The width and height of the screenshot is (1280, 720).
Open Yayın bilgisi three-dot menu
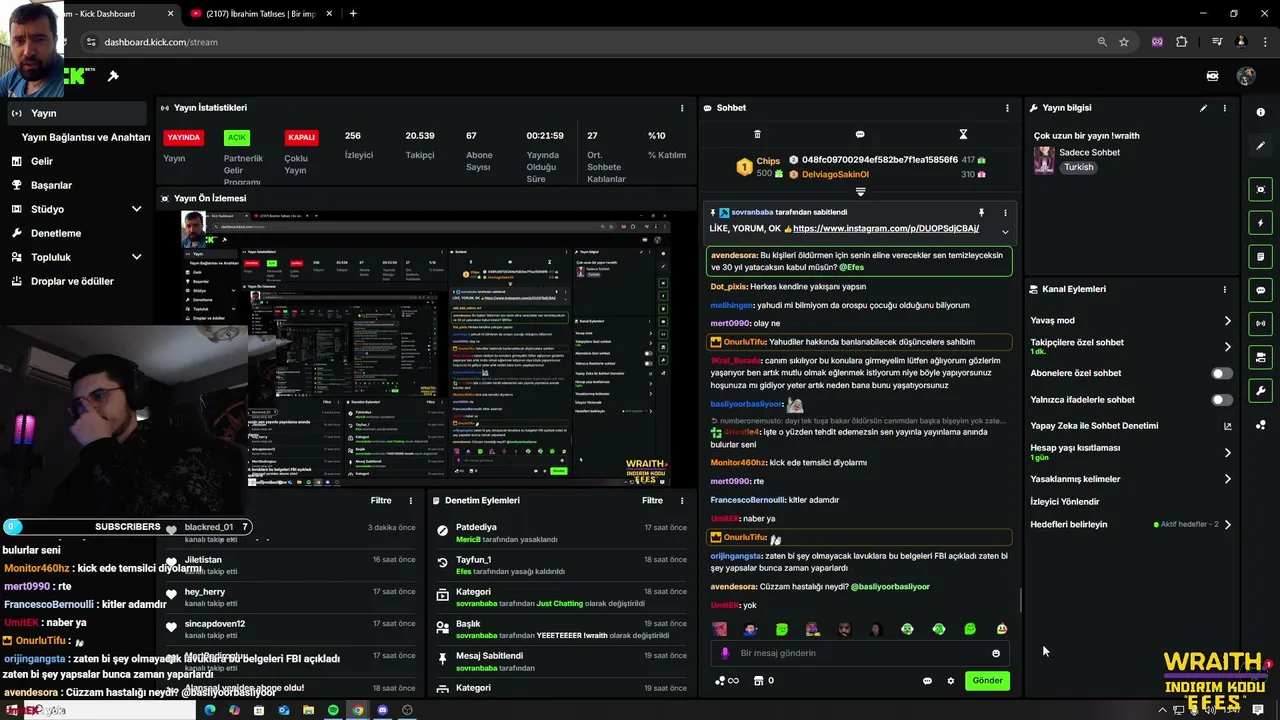pos(1225,108)
